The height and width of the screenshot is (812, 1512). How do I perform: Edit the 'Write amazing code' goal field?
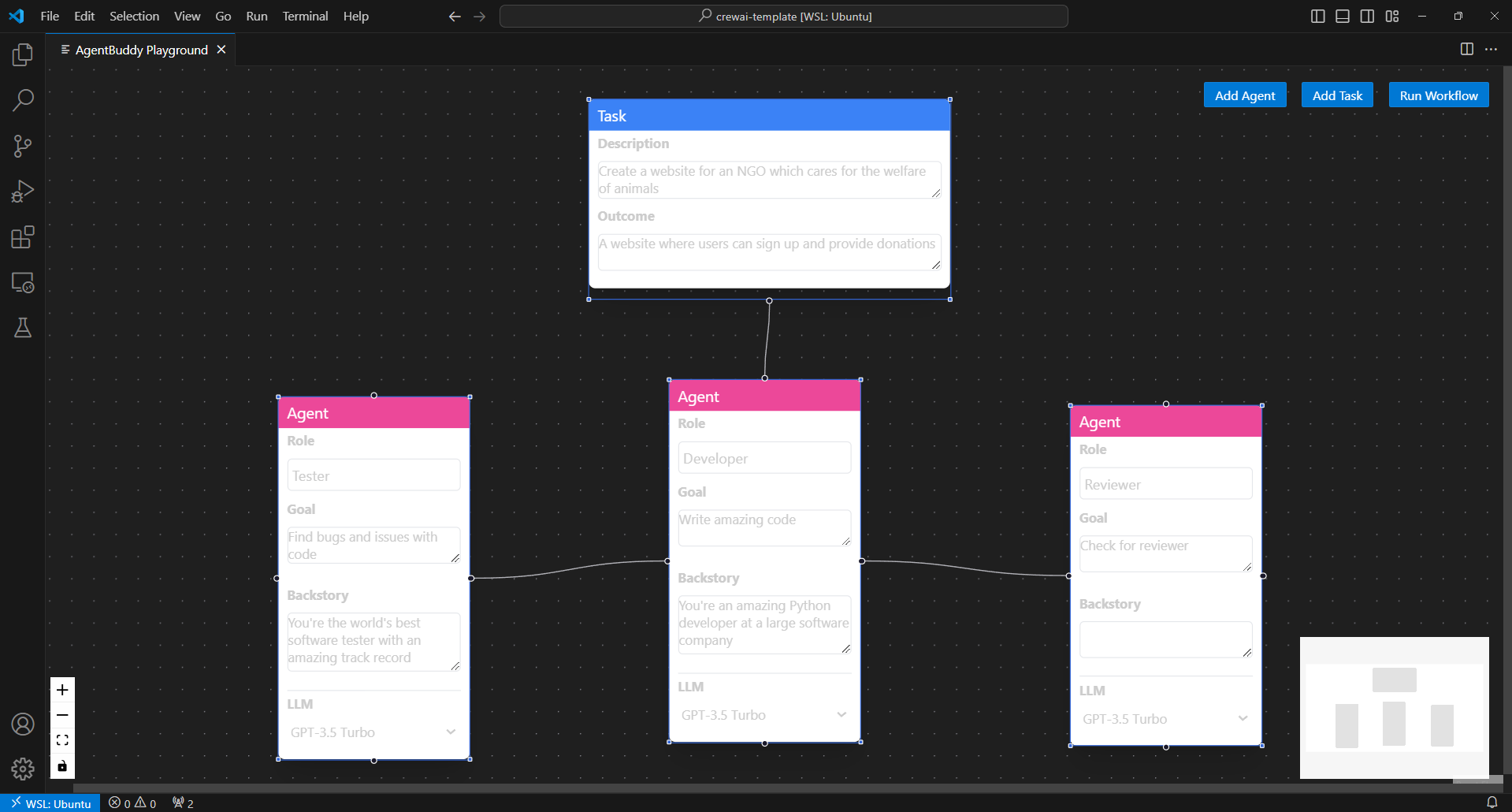click(x=764, y=528)
